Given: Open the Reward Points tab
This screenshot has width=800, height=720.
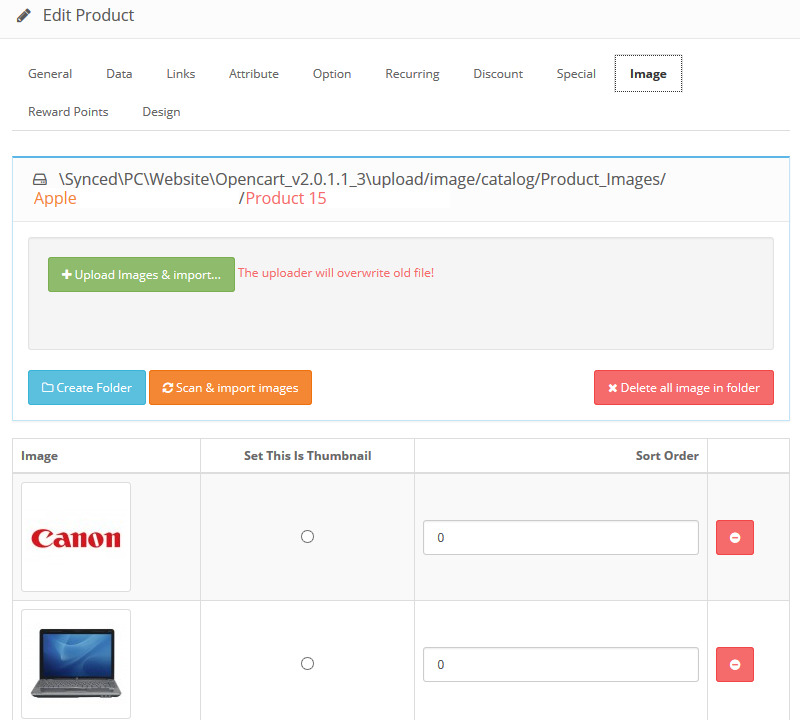Looking at the screenshot, I should (x=68, y=112).
